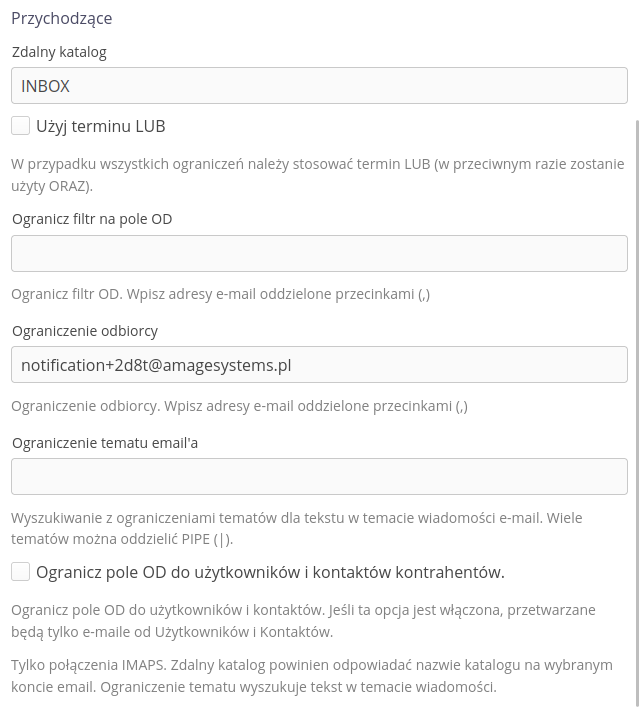This screenshot has width=644, height=713.
Task: Click the Ogranicz filtr OD hint text
Action: pos(220,294)
